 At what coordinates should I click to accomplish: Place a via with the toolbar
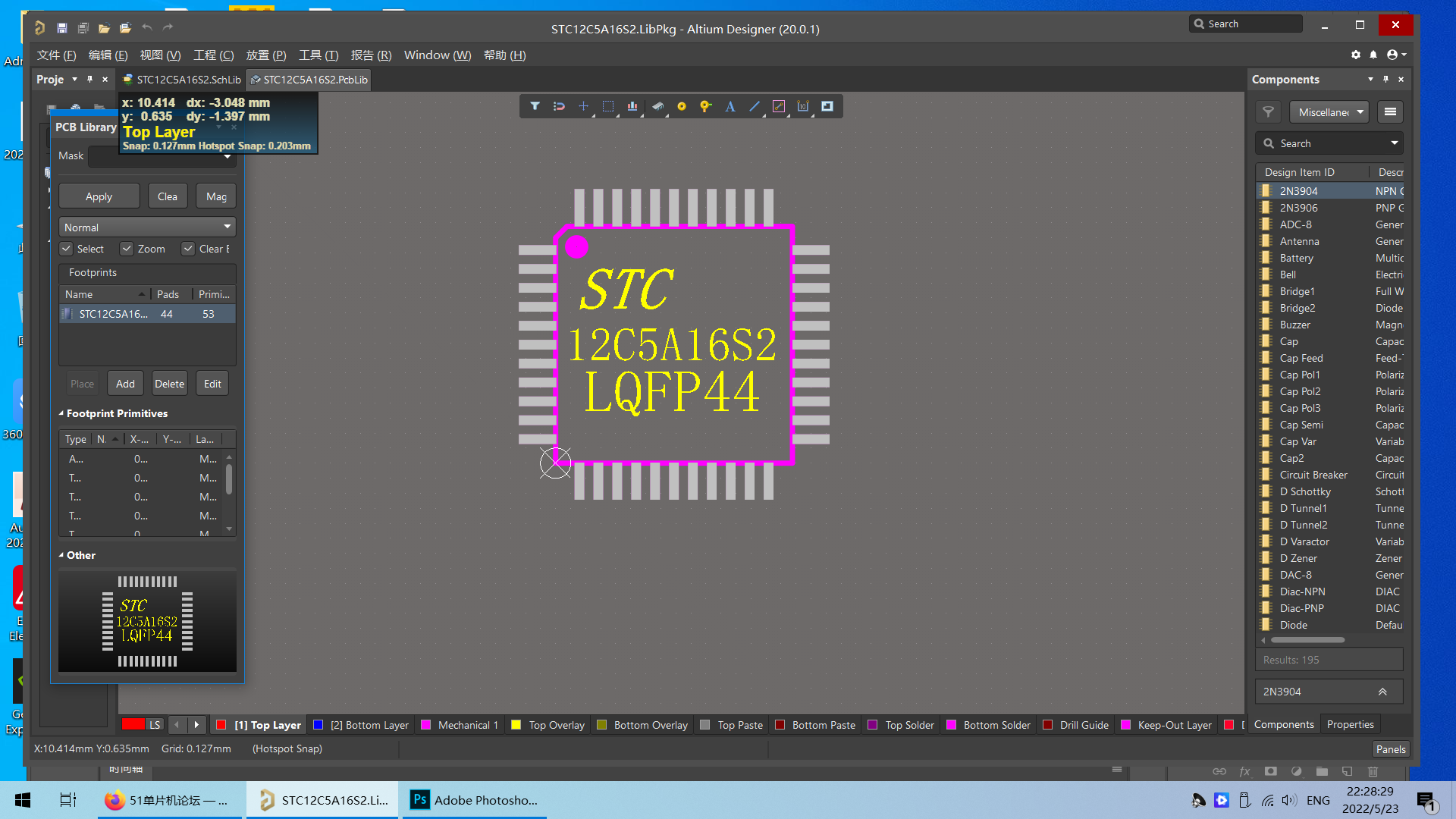point(706,106)
